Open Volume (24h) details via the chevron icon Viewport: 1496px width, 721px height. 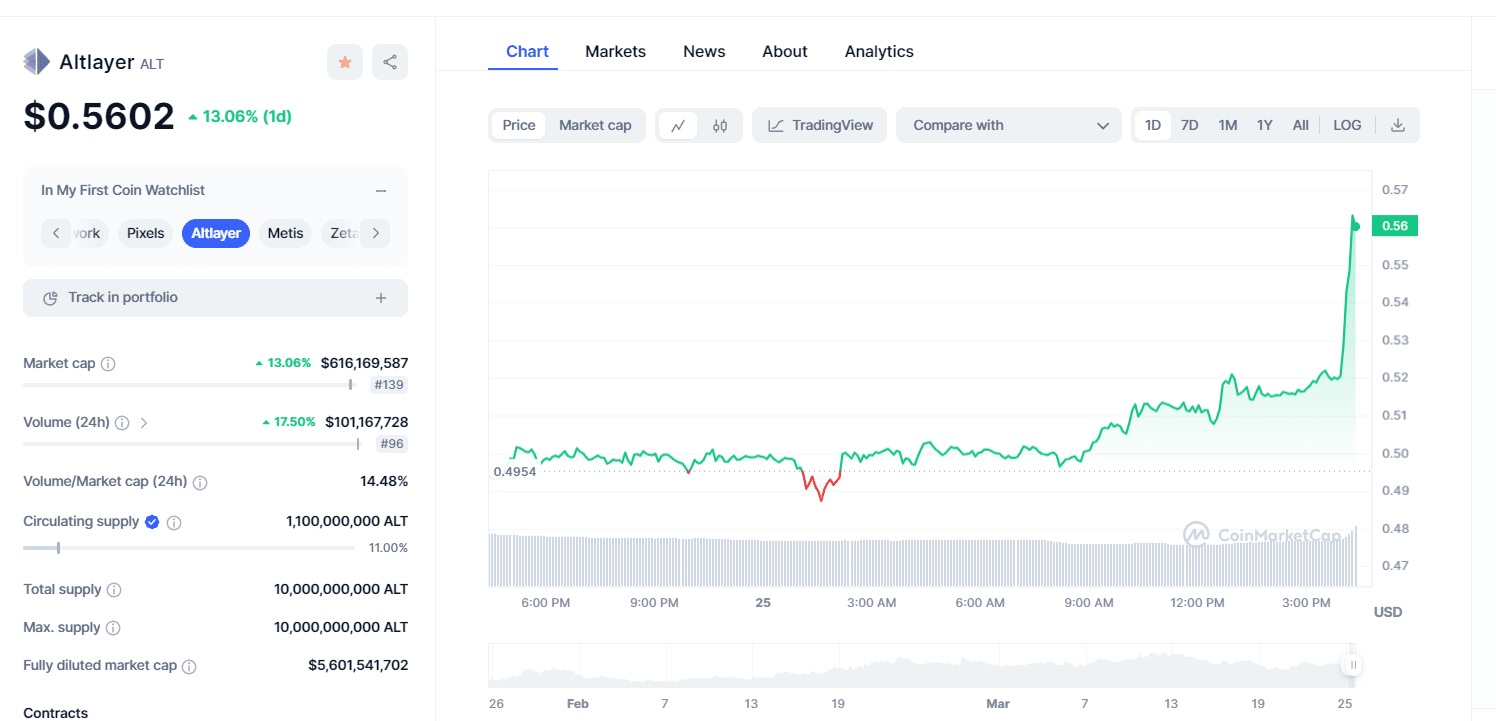tap(144, 422)
